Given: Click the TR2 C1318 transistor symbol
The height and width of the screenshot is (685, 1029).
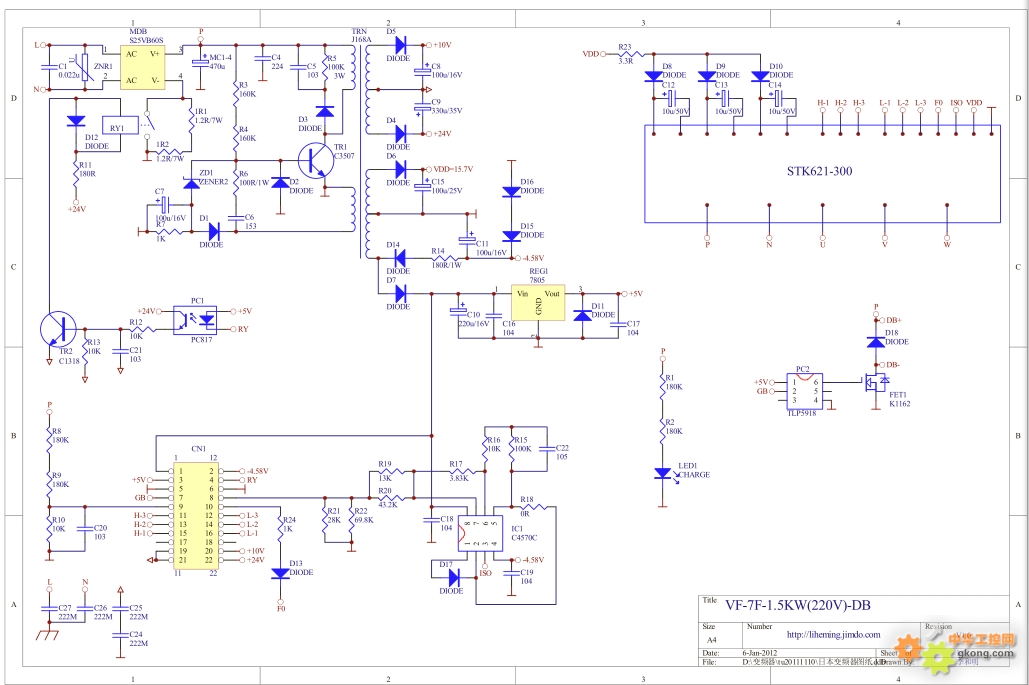Looking at the screenshot, I should (58, 329).
